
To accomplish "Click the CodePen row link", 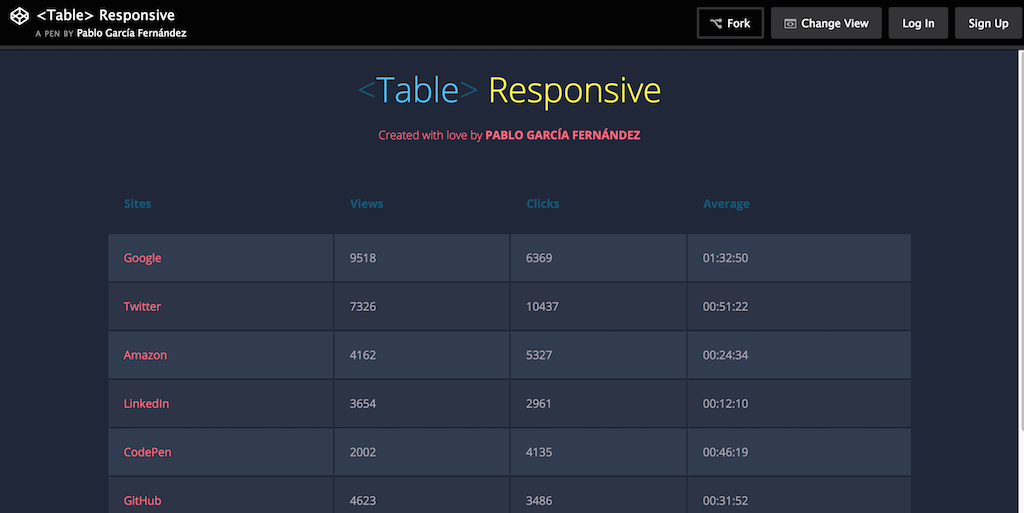I will pos(147,452).
